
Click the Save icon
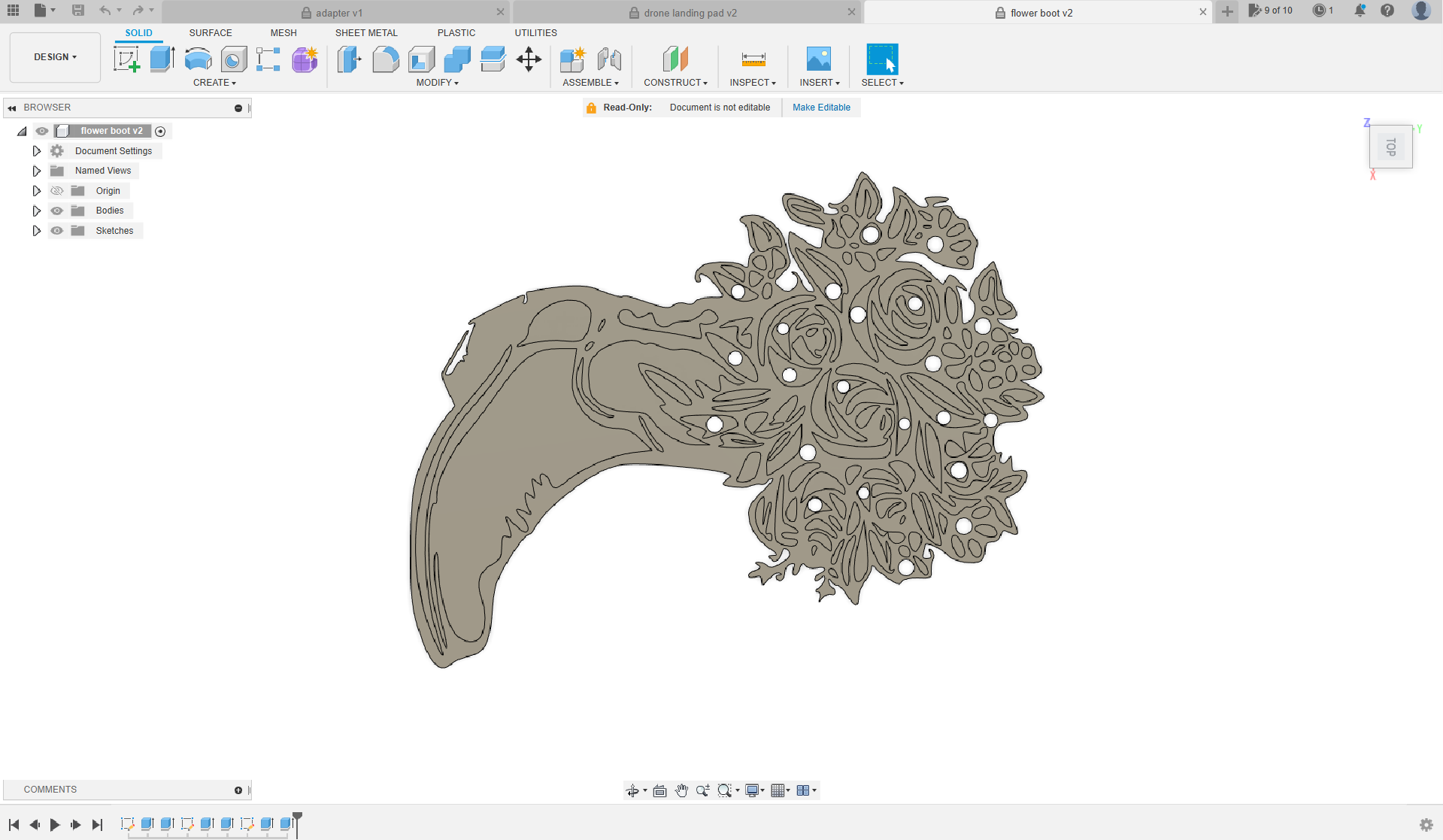click(x=77, y=11)
